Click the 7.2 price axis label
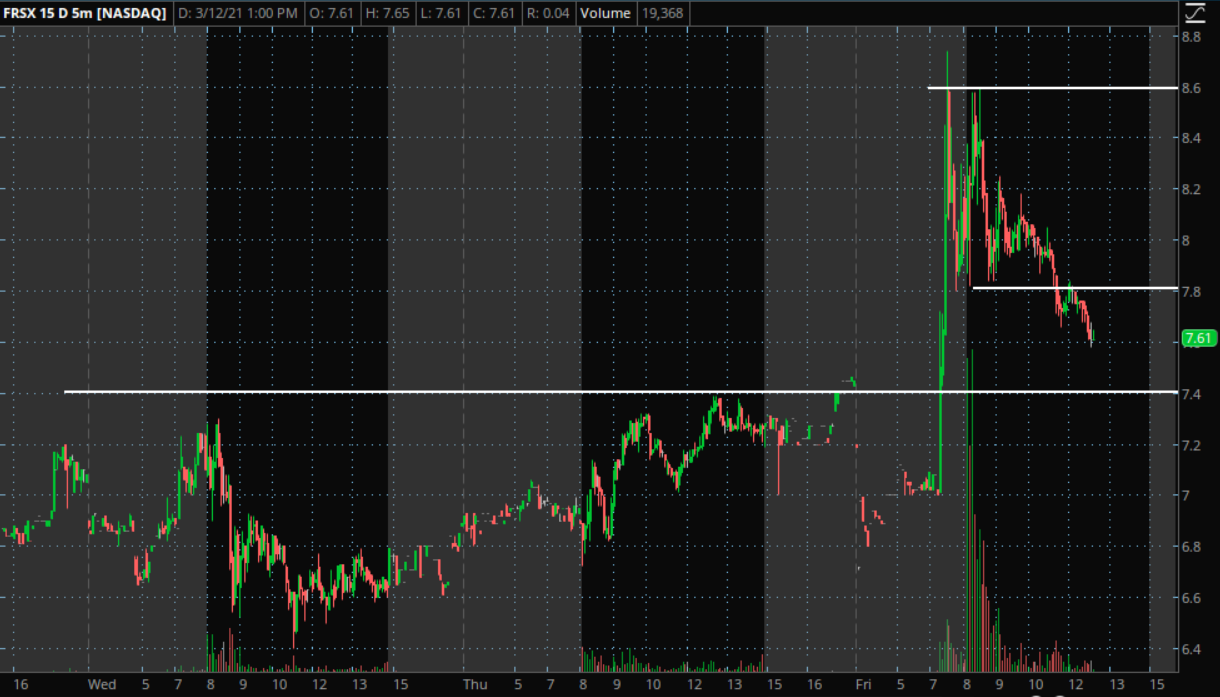1220x697 pixels. pos(1191,444)
